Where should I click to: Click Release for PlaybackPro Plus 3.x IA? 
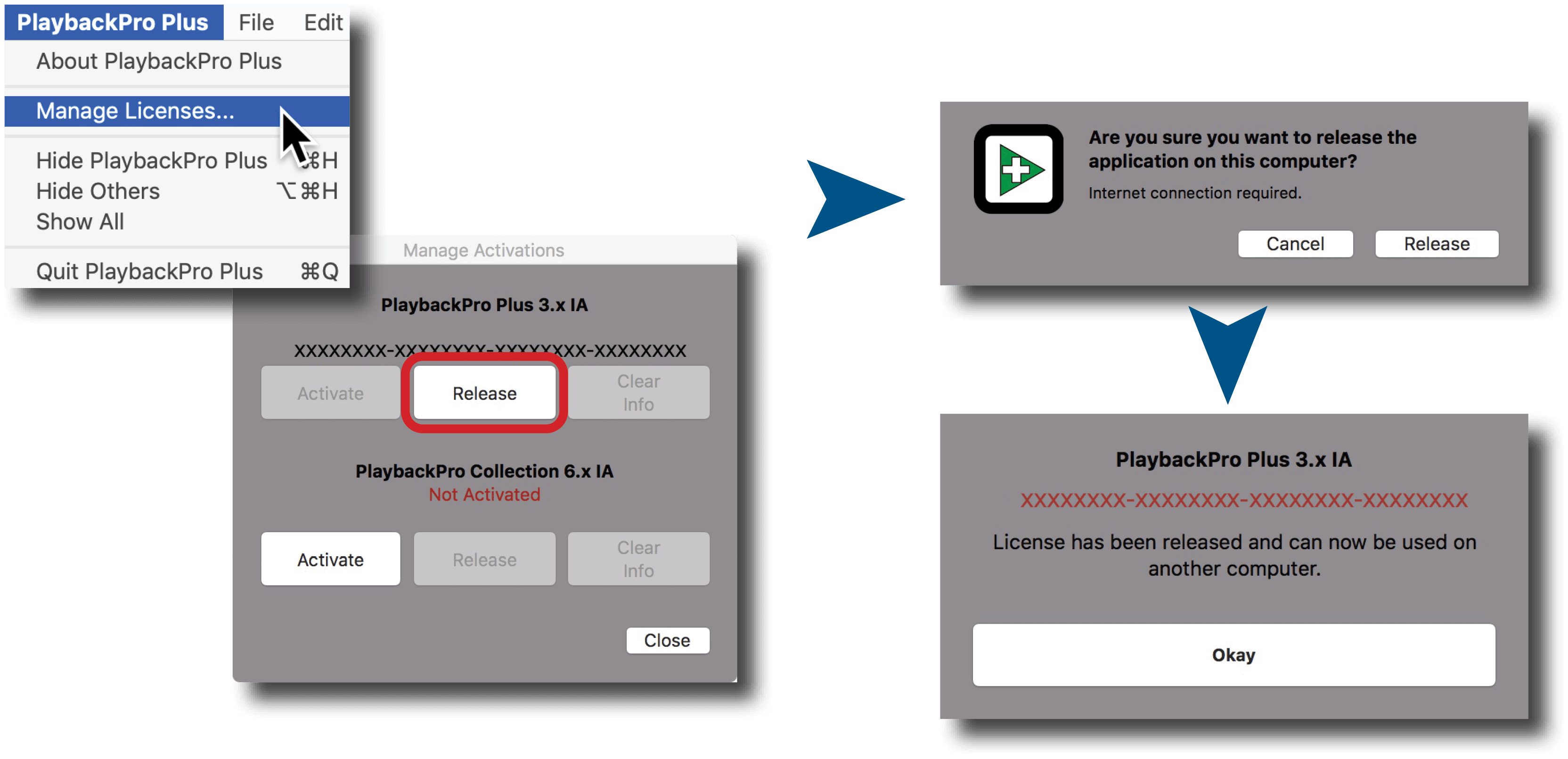(484, 393)
